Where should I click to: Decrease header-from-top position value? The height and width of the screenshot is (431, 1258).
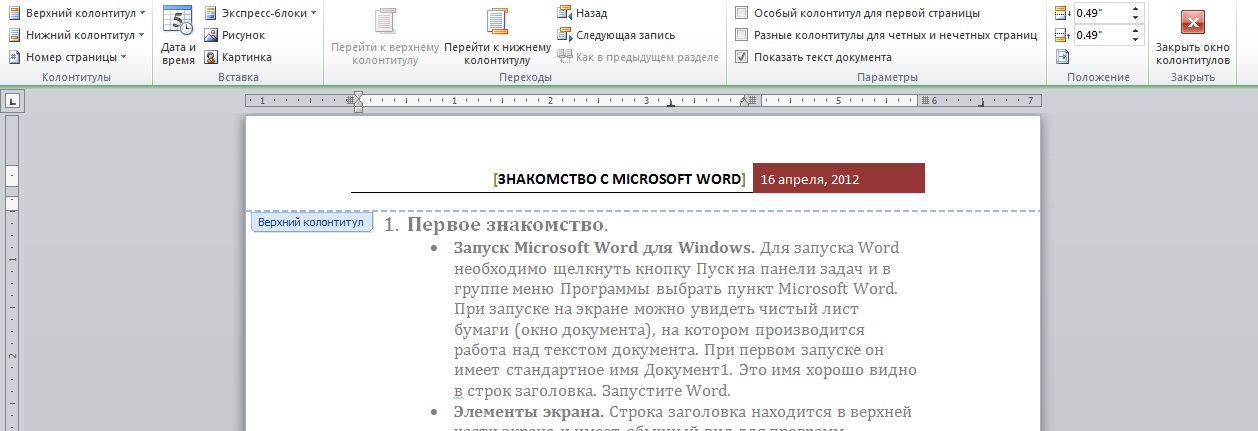pos(1135,18)
